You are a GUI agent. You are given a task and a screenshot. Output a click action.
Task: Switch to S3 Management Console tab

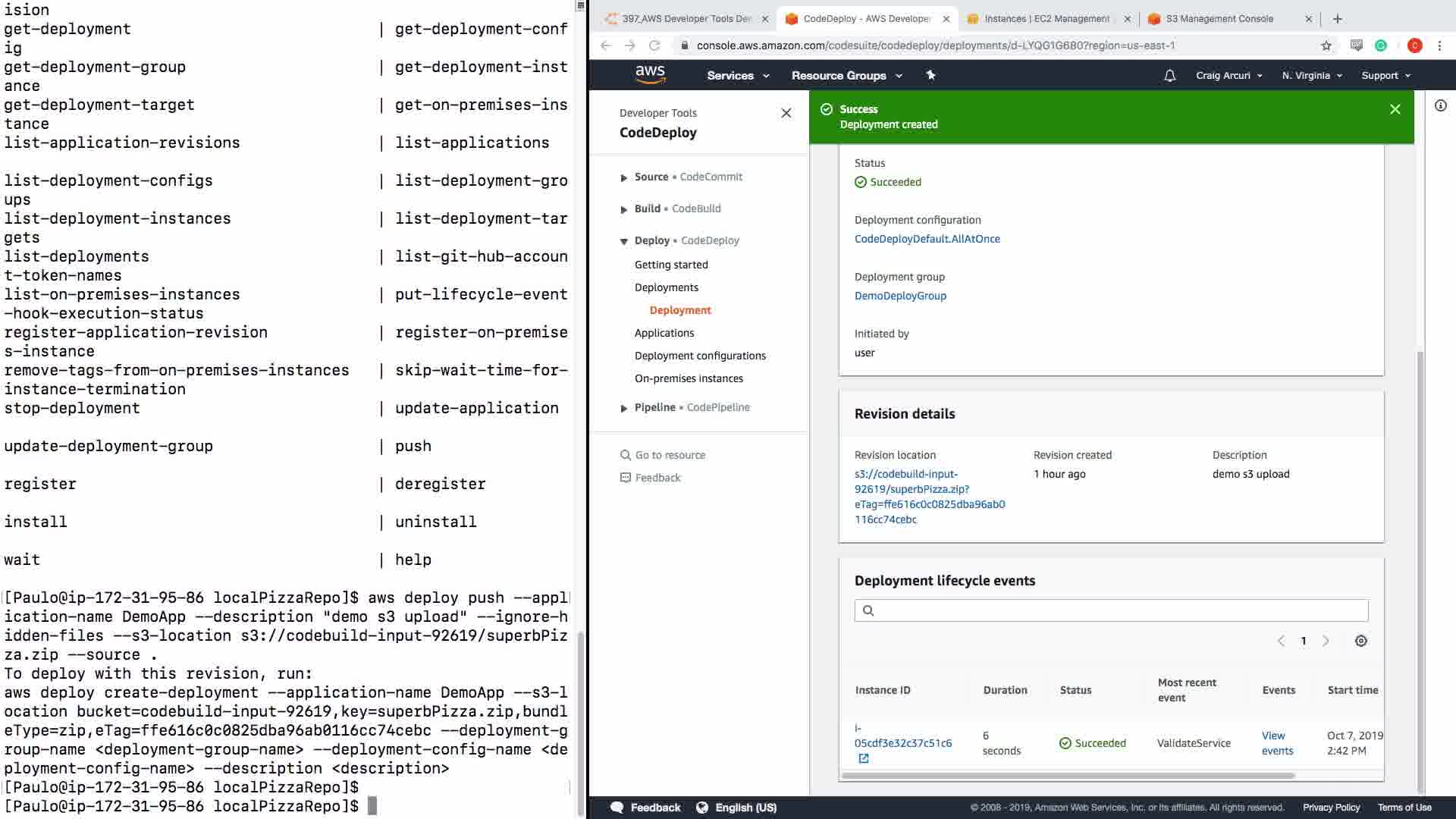click(1219, 19)
